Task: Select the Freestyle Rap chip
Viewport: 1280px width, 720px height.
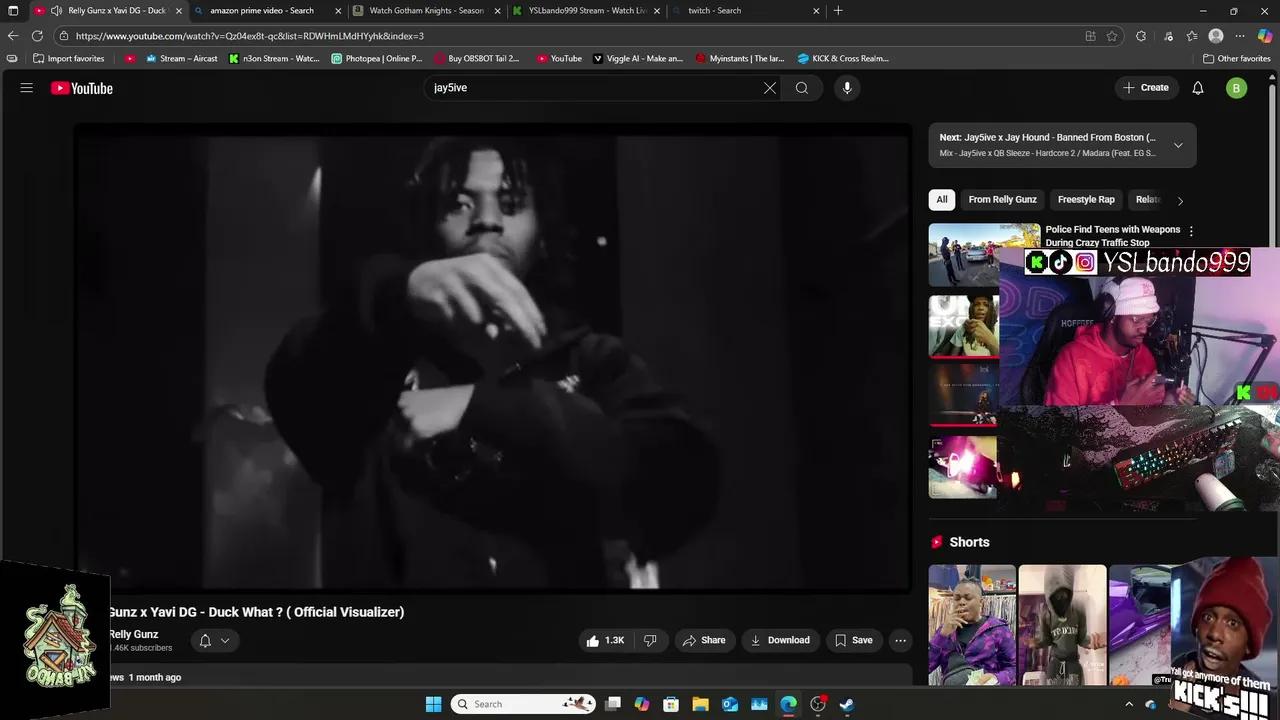Action: click(x=1086, y=199)
